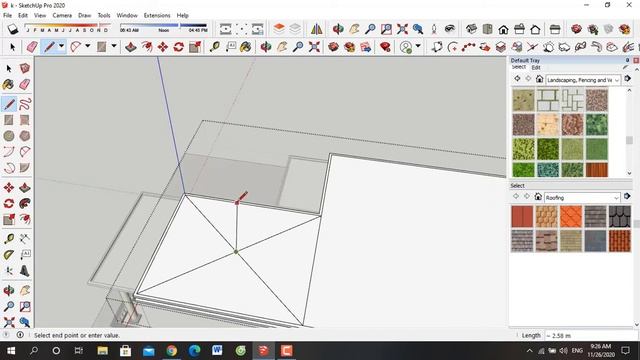The width and height of the screenshot is (640, 360).
Task: Click the user account sign-in icon
Action: (x=405, y=47)
